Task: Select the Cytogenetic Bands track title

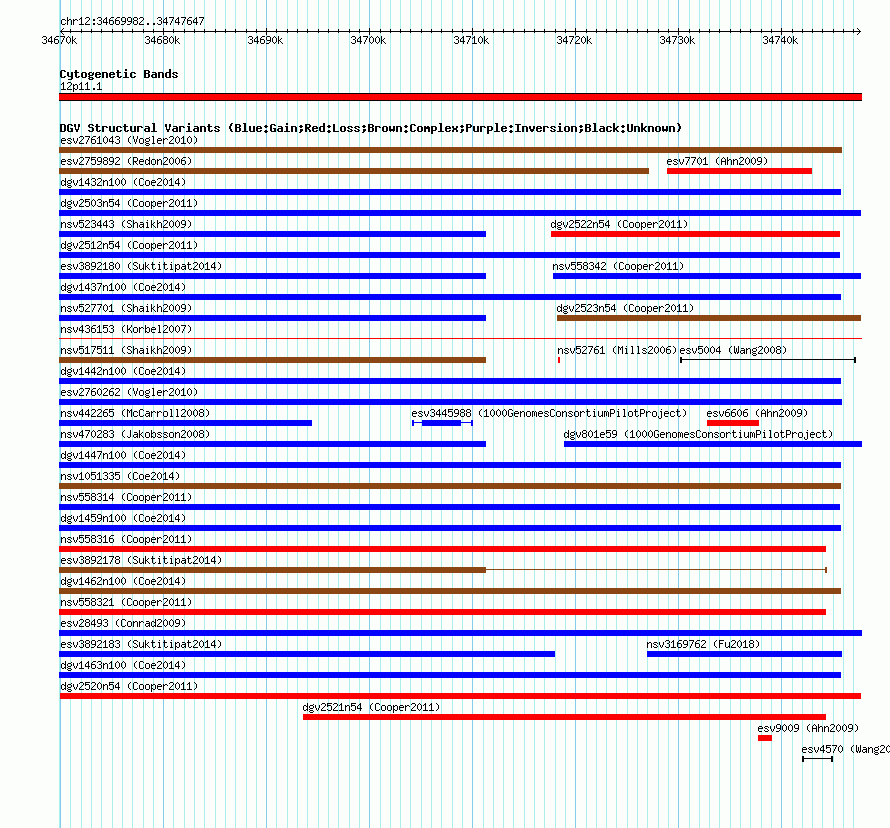Action: coord(119,74)
